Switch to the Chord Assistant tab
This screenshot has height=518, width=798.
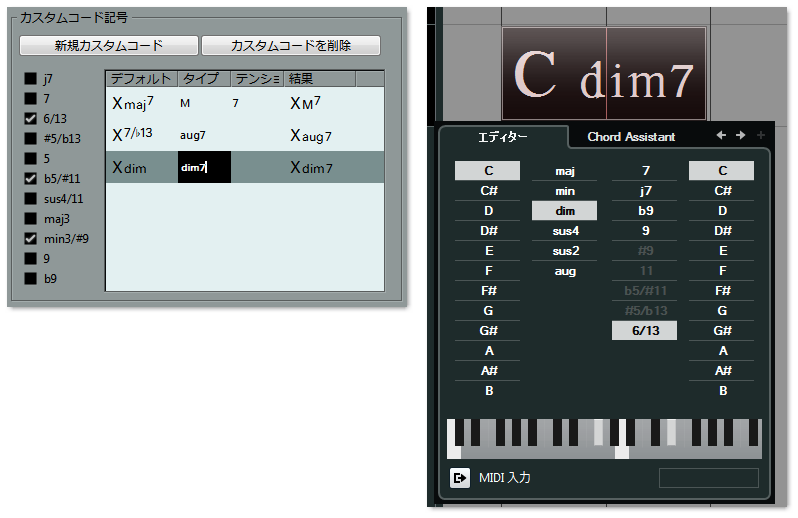pyautogui.click(x=631, y=137)
